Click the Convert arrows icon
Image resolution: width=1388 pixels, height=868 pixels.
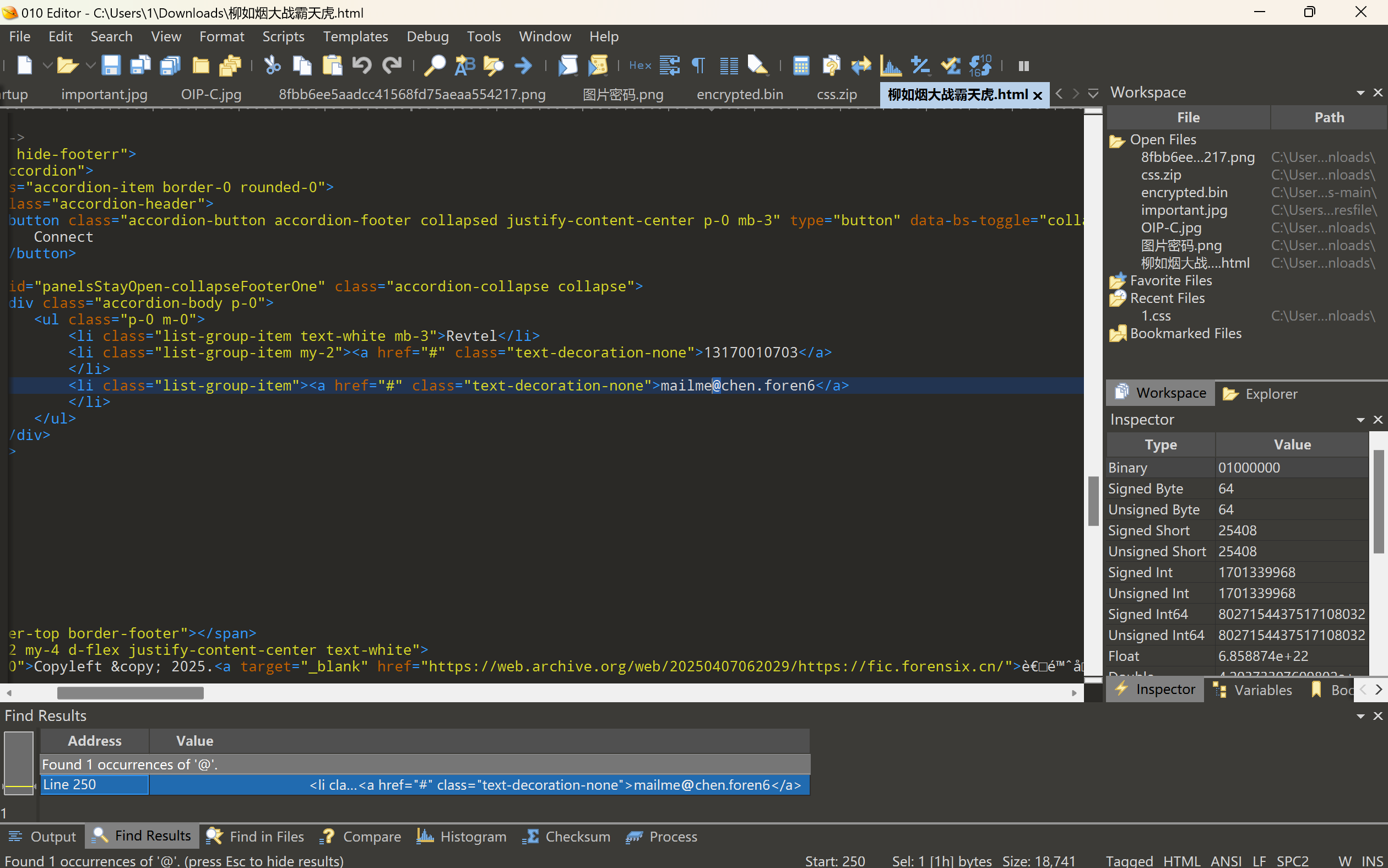pyautogui.click(x=860, y=66)
